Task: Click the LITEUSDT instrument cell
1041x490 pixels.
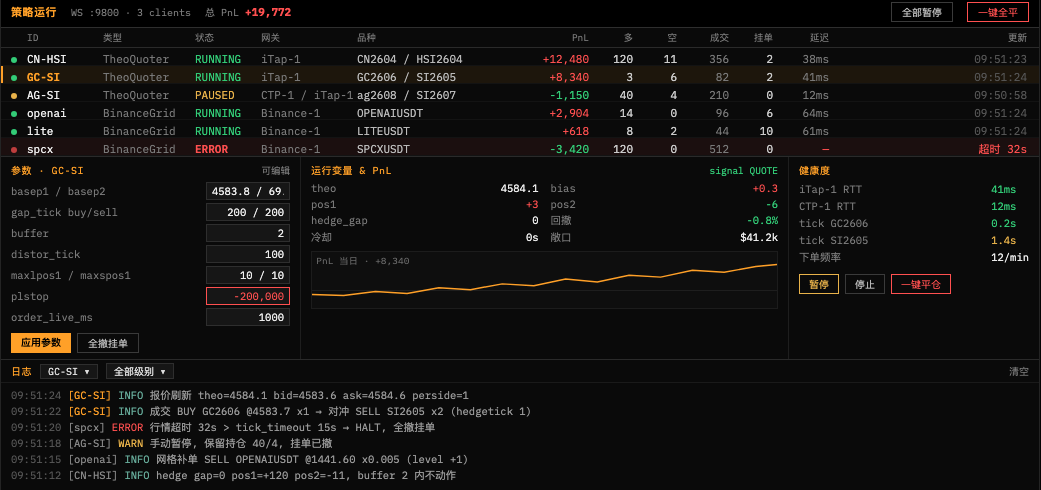Action: click(383, 131)
